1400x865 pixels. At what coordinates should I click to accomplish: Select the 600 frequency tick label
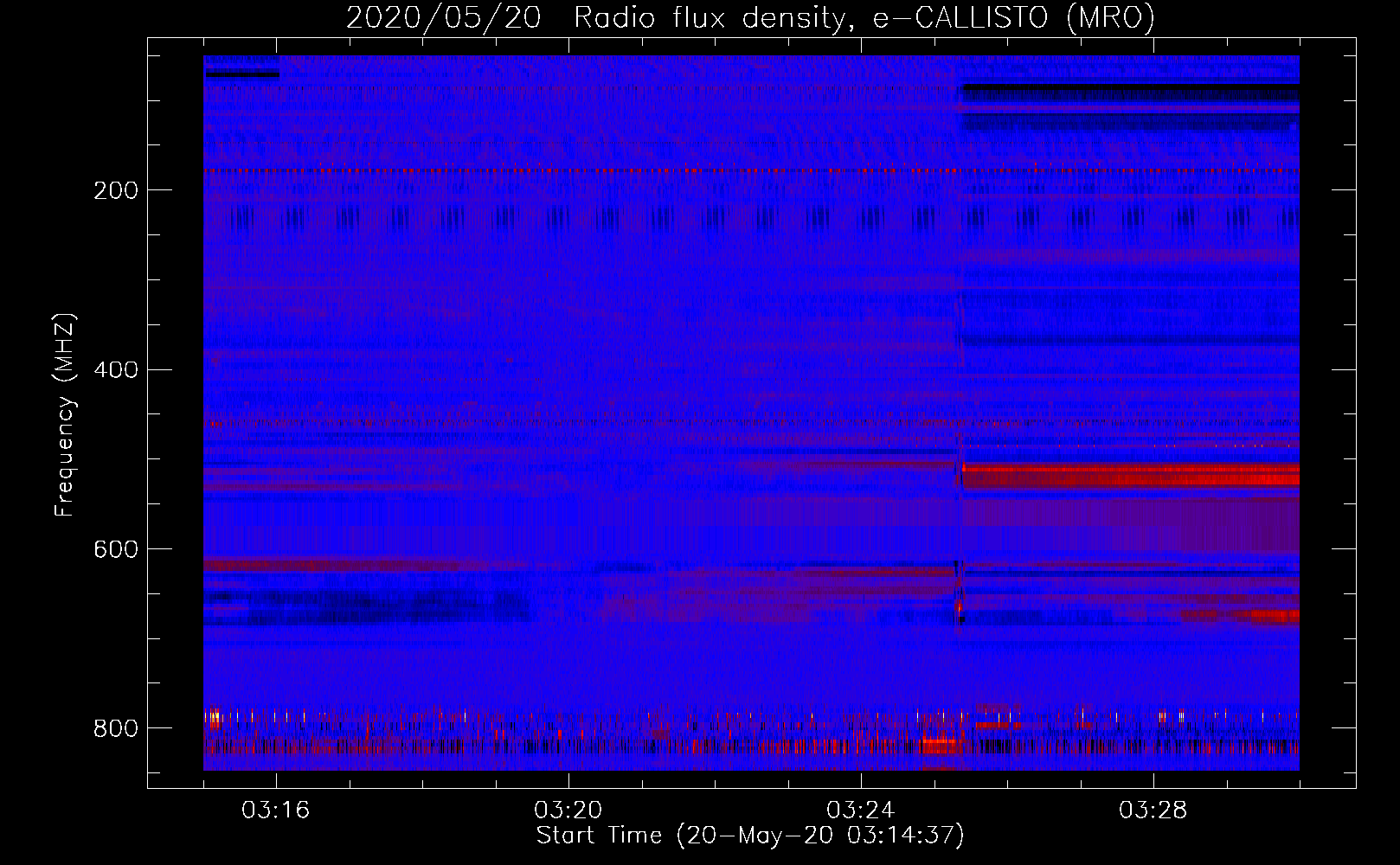pyautogui.click(x=116, y=550)
